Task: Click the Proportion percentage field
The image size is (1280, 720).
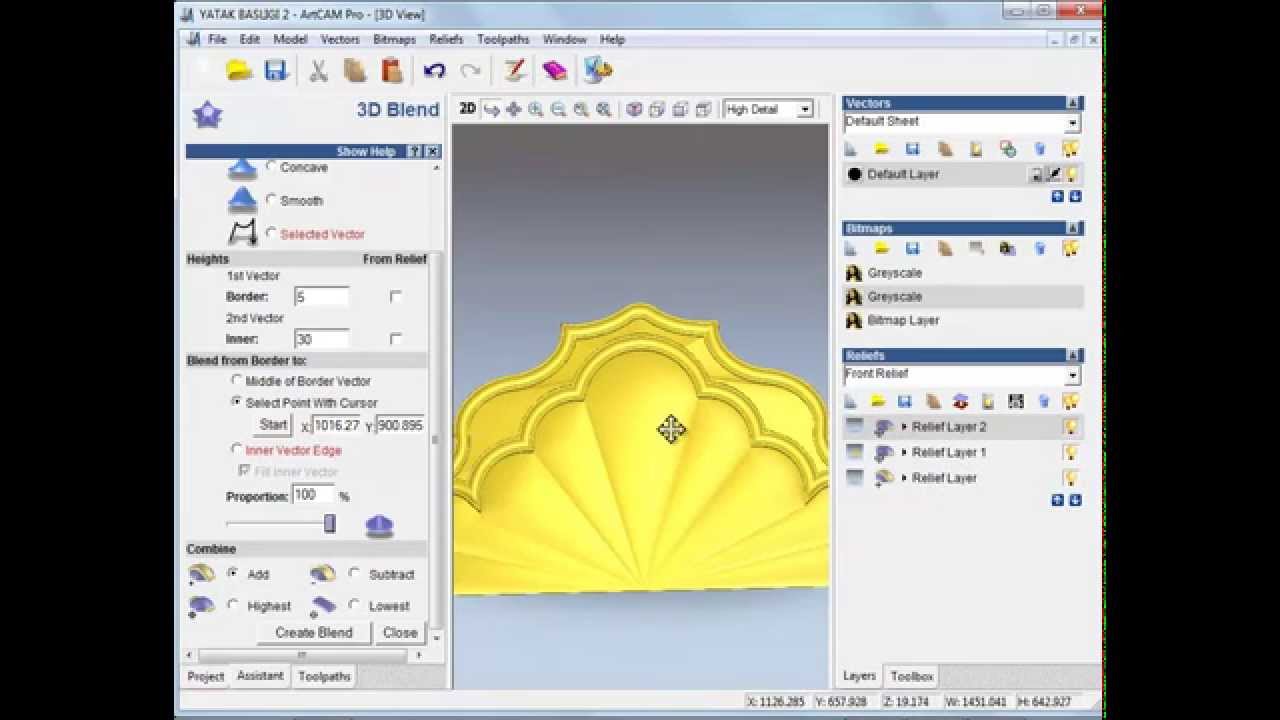Action: pos(313,495)
